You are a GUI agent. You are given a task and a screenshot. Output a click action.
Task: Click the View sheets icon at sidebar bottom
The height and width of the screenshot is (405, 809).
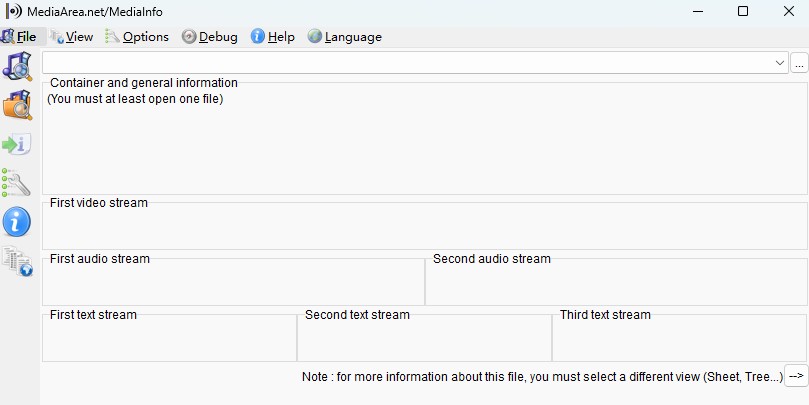pyautogui.click(x=18, y=260)
